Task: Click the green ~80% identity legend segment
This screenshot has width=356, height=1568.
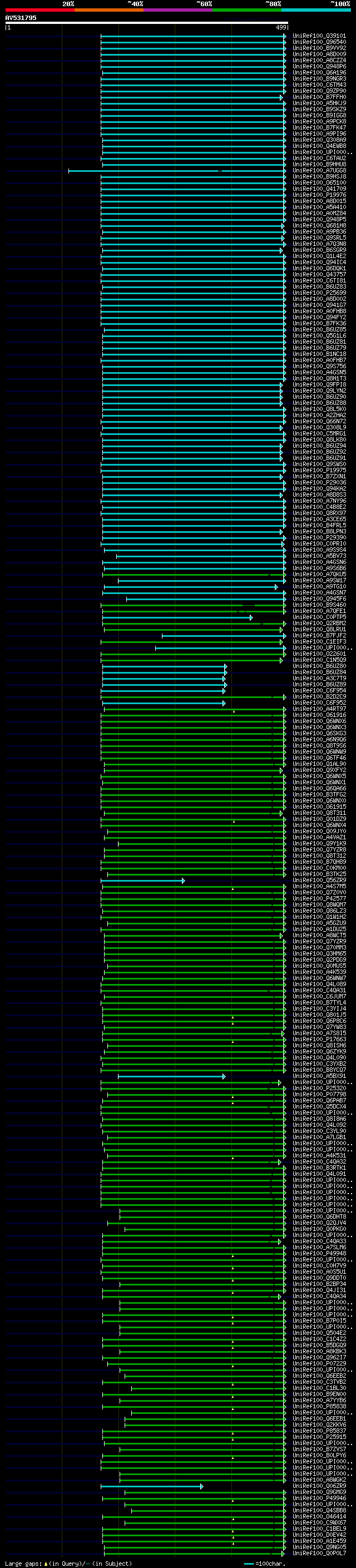Action: click(x=247, y=10)
